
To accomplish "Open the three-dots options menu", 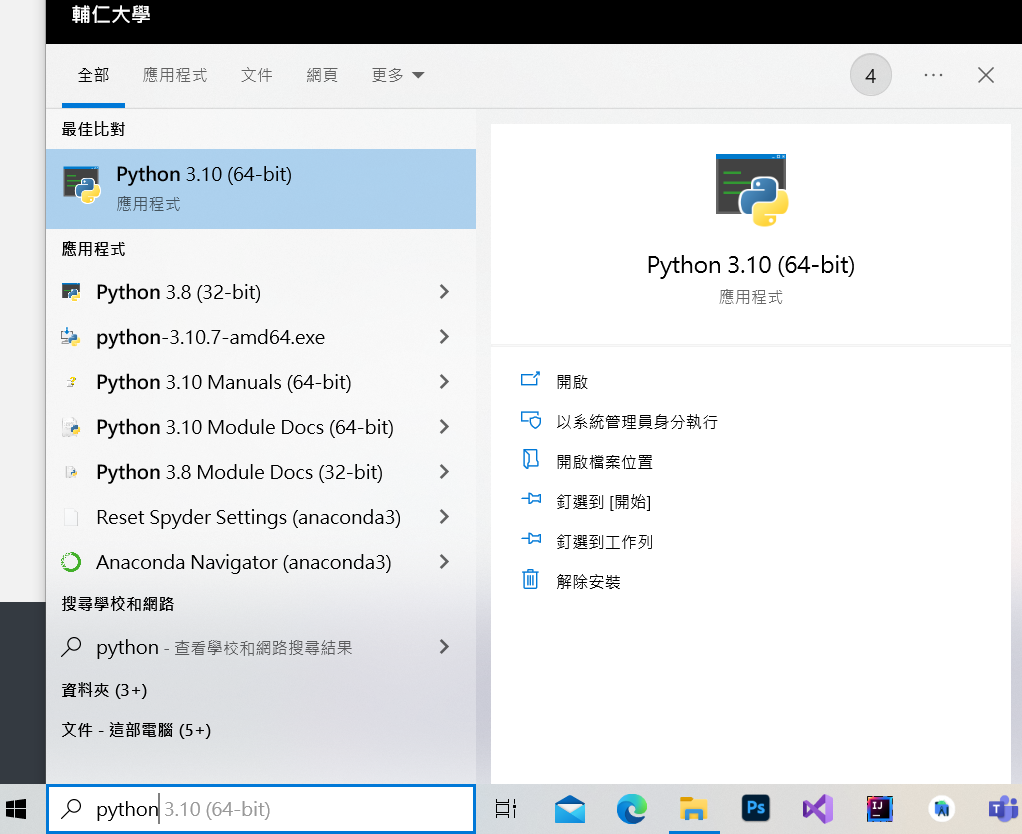I will click(933, 76).
